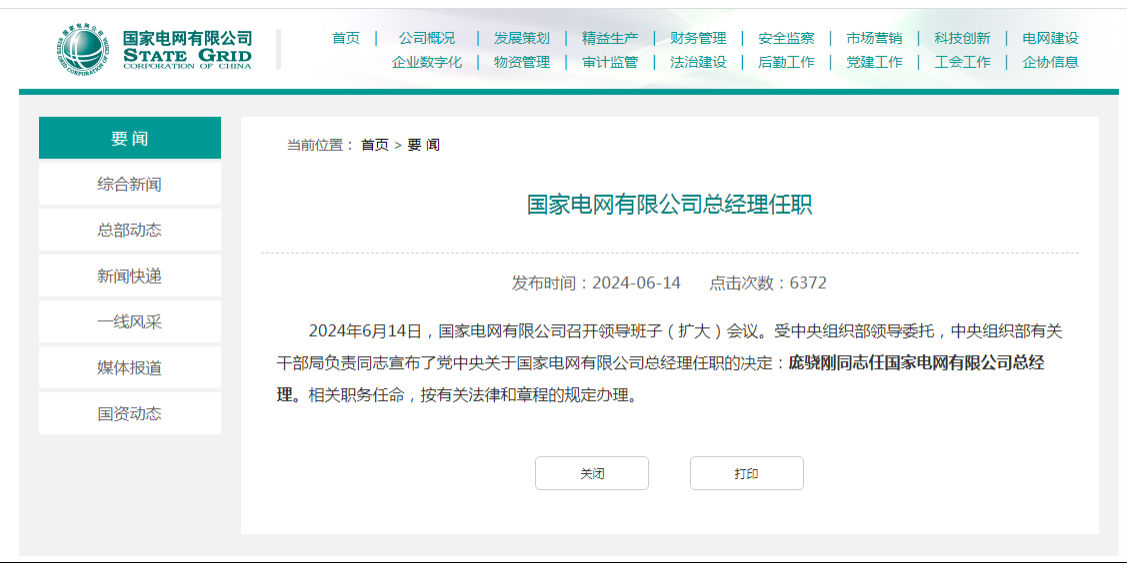Go to 一线风采 in the sidebar

130,322
